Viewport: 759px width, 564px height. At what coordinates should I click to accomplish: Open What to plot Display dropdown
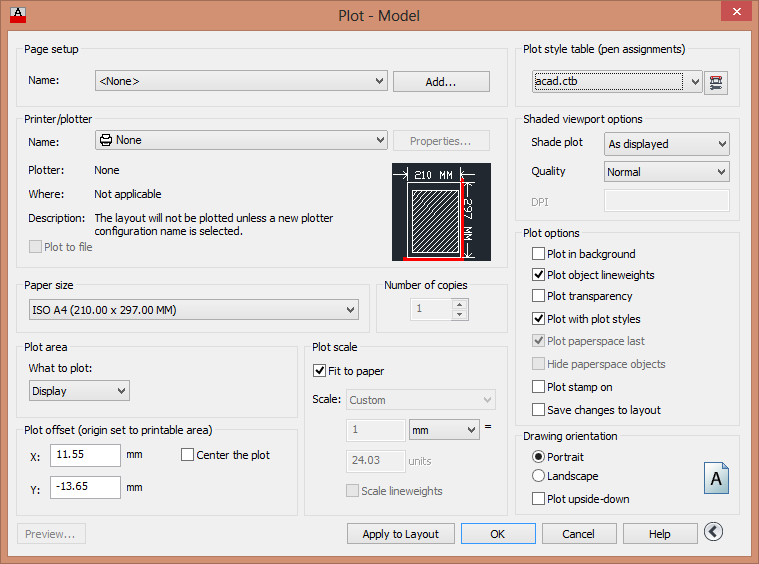pyautogui.click(x=79, y=391)
